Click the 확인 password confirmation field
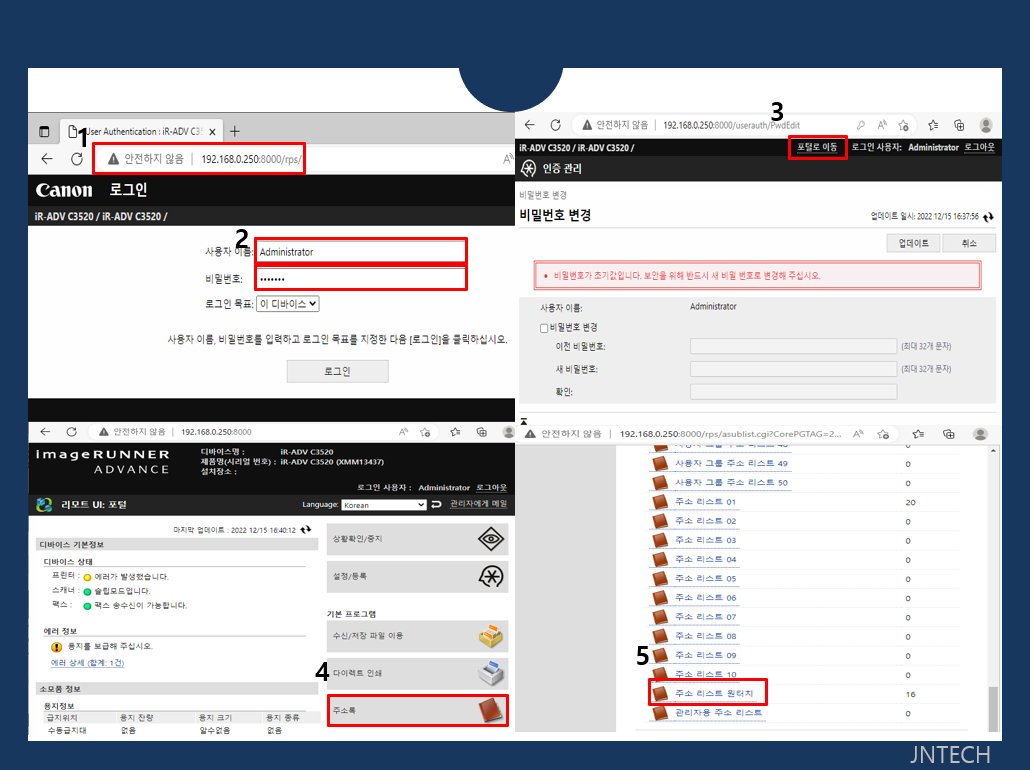This screenshot has width=1030, height=770. tap(793, 392)
